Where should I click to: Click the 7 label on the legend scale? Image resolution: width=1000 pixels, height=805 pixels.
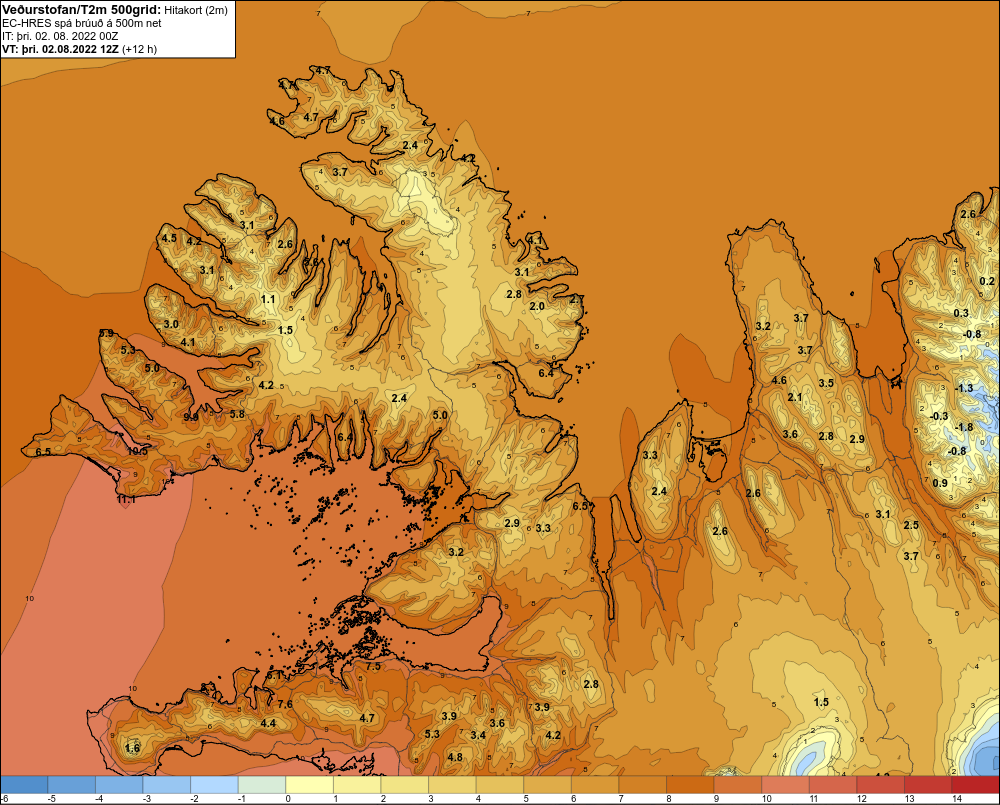[622, 799]
